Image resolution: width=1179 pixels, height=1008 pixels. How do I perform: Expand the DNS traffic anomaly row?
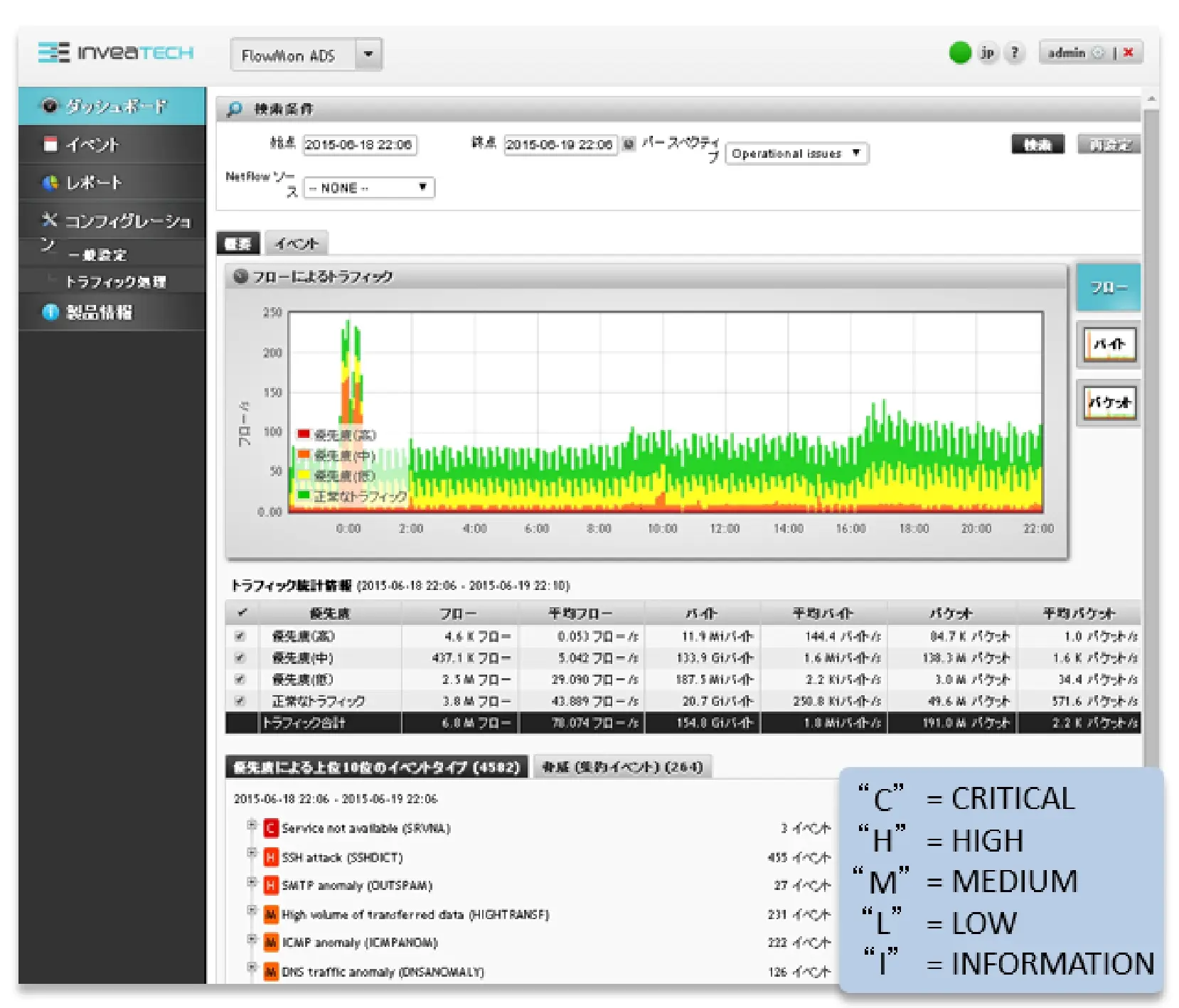tap(251, 967)
